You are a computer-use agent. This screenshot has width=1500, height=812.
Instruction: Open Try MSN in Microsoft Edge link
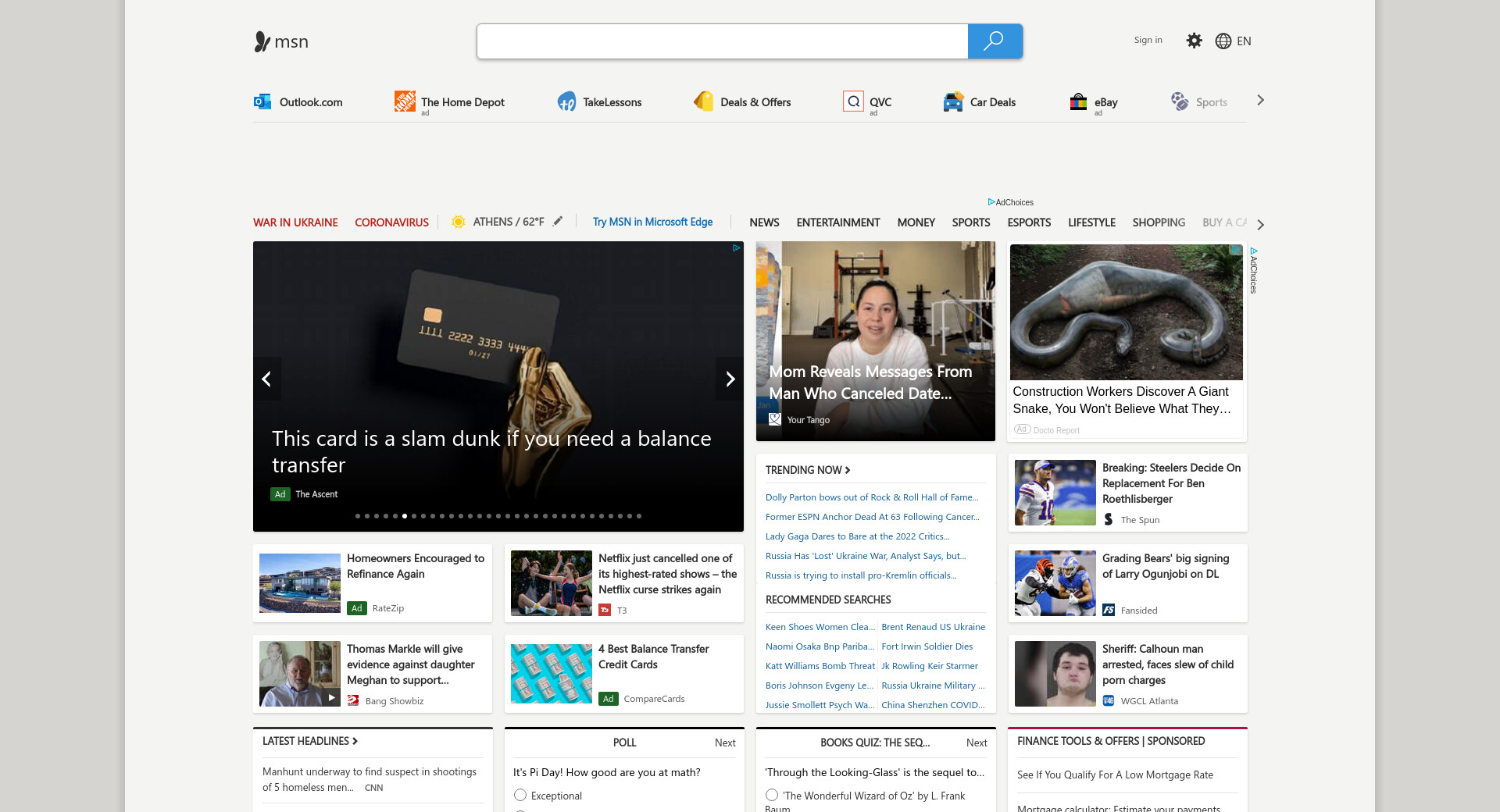click(652, 222)
